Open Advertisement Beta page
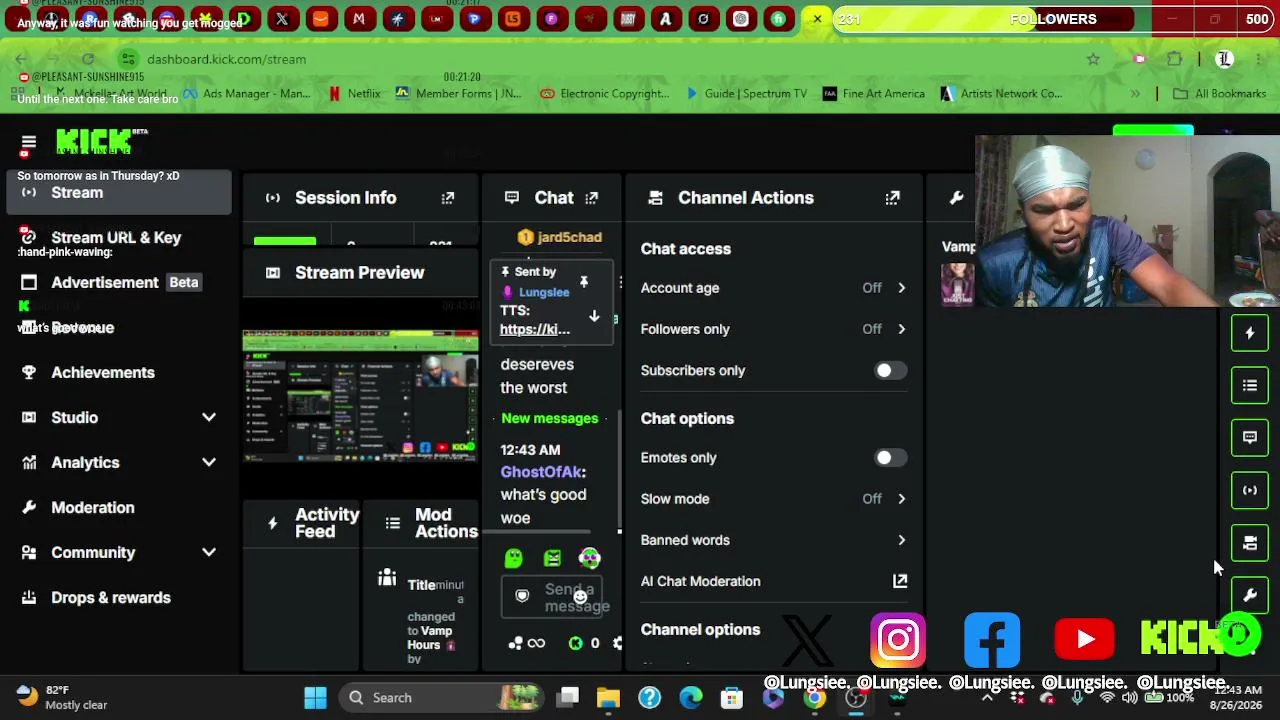Viewport: 1280px width, 720px height. click(119, 283)
